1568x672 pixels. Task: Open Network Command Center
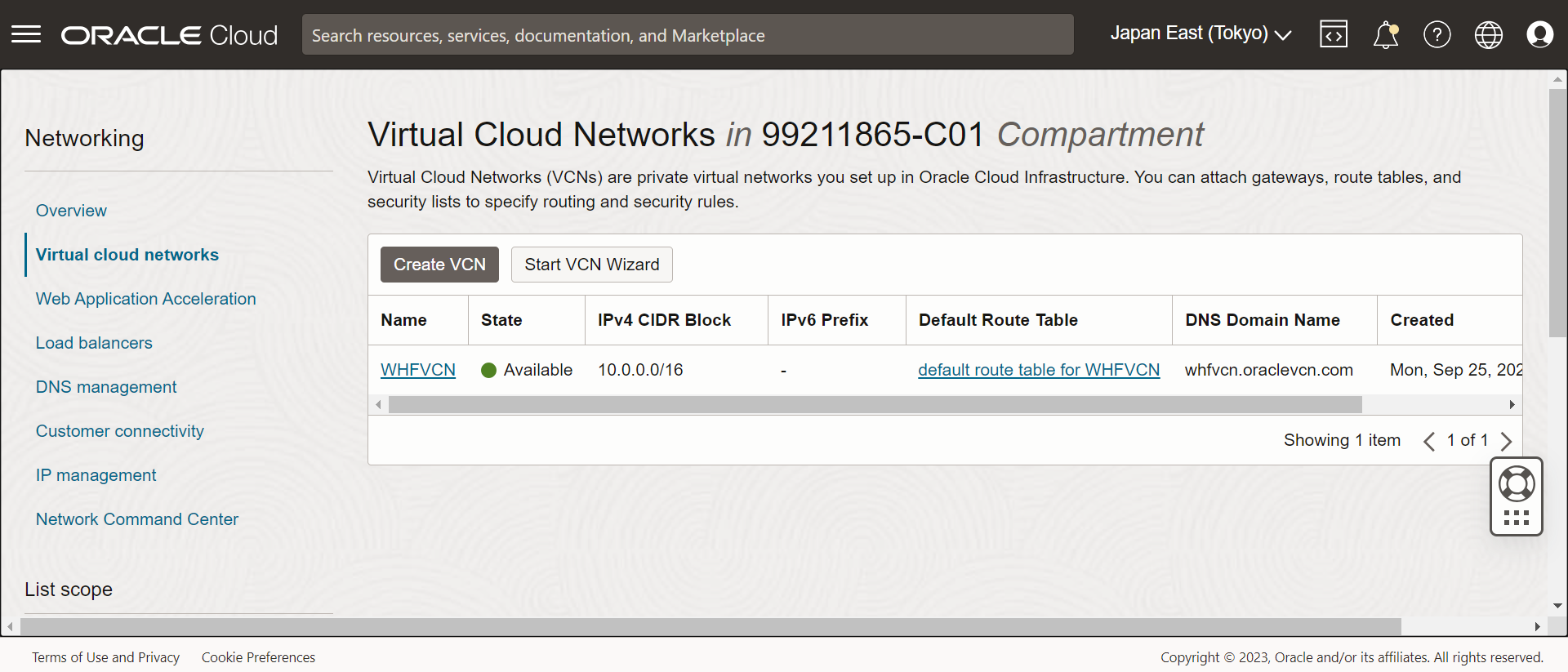coord(137,519)
